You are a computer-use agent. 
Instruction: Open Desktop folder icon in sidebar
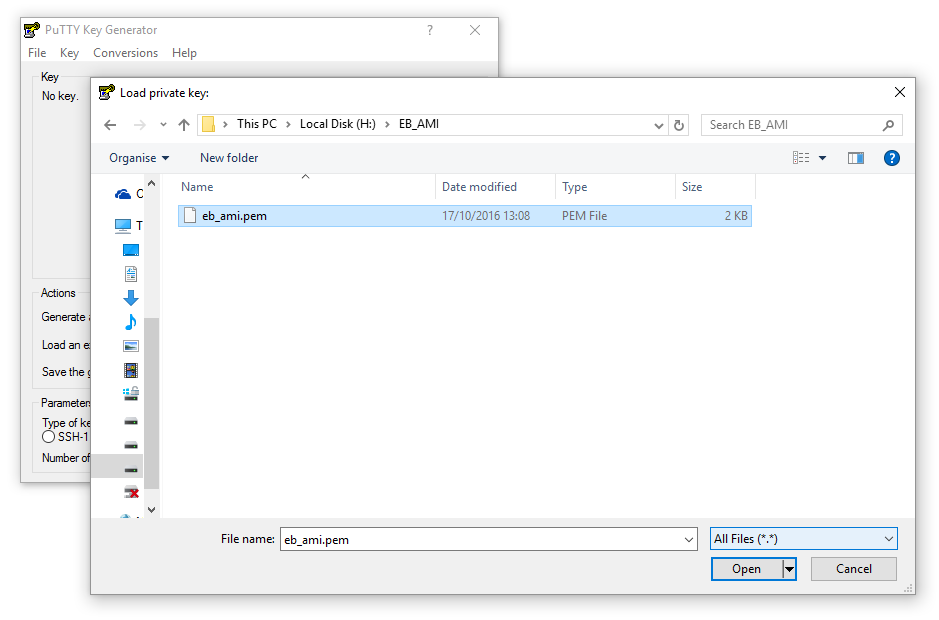click(131, 250)
